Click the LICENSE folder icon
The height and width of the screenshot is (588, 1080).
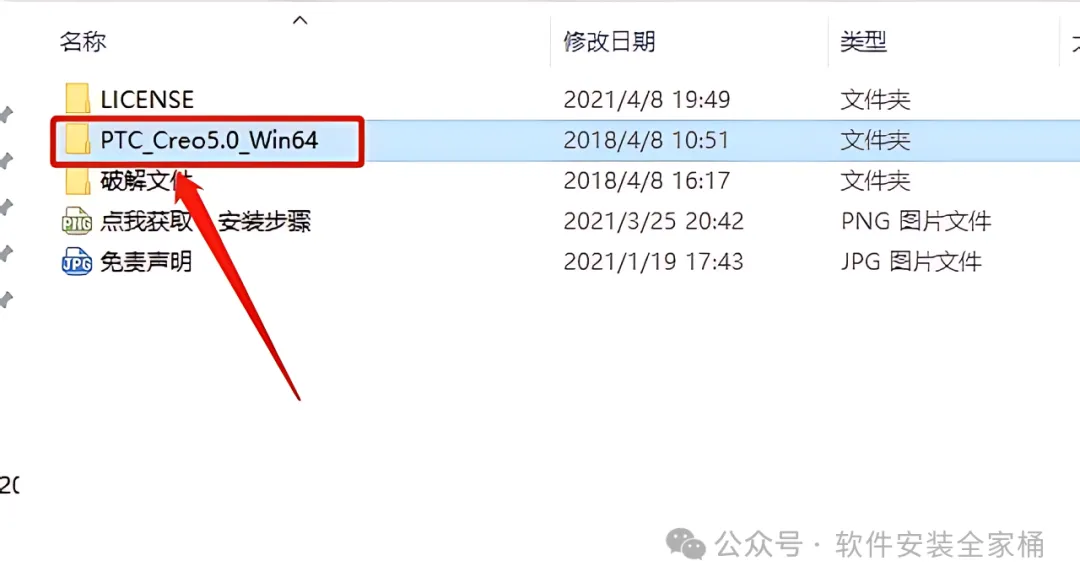click(x=77, y=99)
